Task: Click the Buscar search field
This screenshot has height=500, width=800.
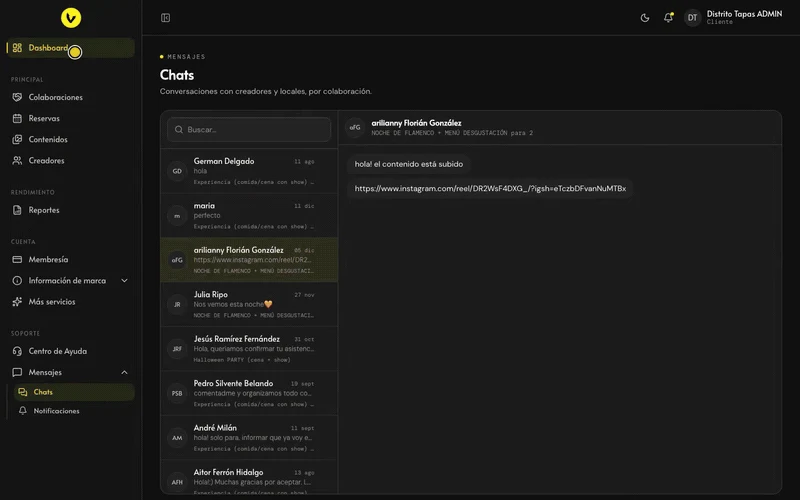Action: [249, 130]
